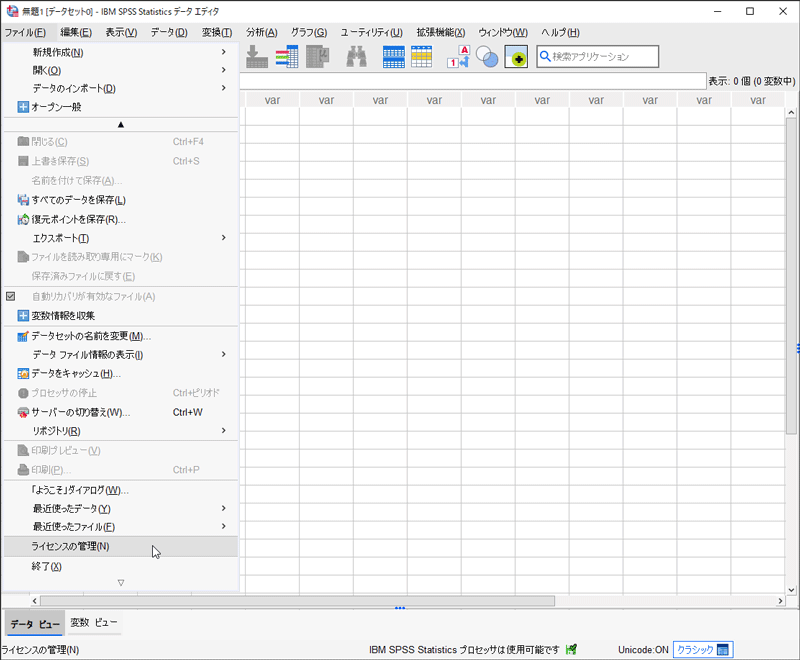Toggle 自動リカバリが有効なファイル checkbox
Screen dimensions: 800x660
pyautogui.click(x=11, y=297)
